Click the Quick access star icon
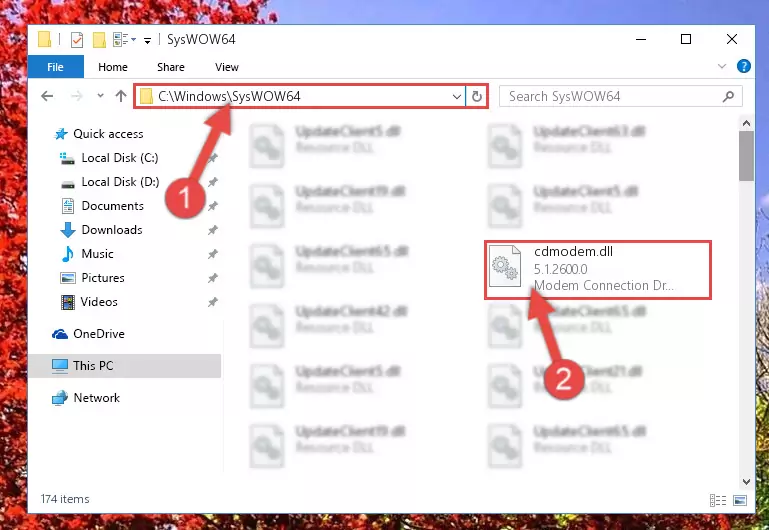Image resolution: width=769 pixels, height=530 pixels. (61, 134)
